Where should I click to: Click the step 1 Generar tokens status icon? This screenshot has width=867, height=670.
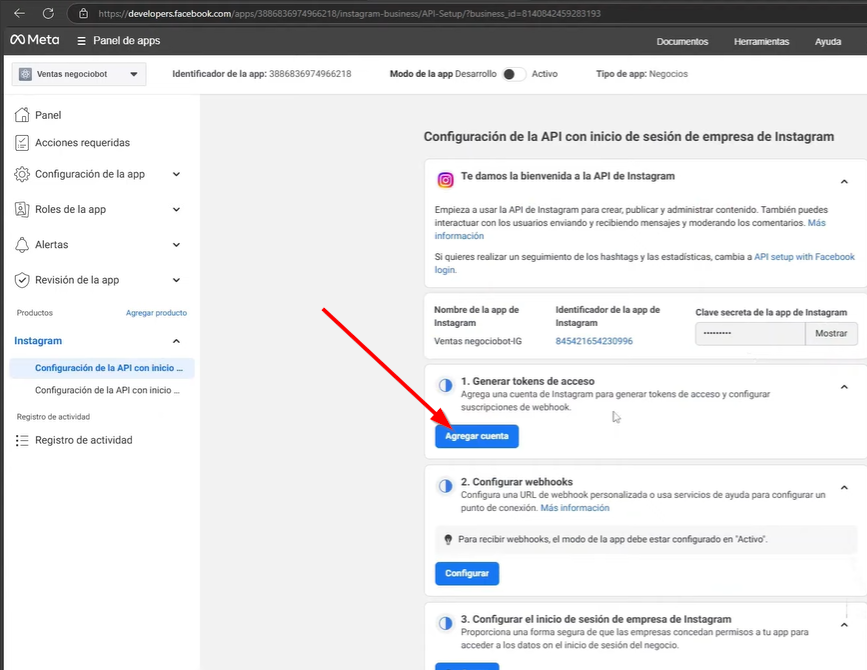[x=445, y=385]
